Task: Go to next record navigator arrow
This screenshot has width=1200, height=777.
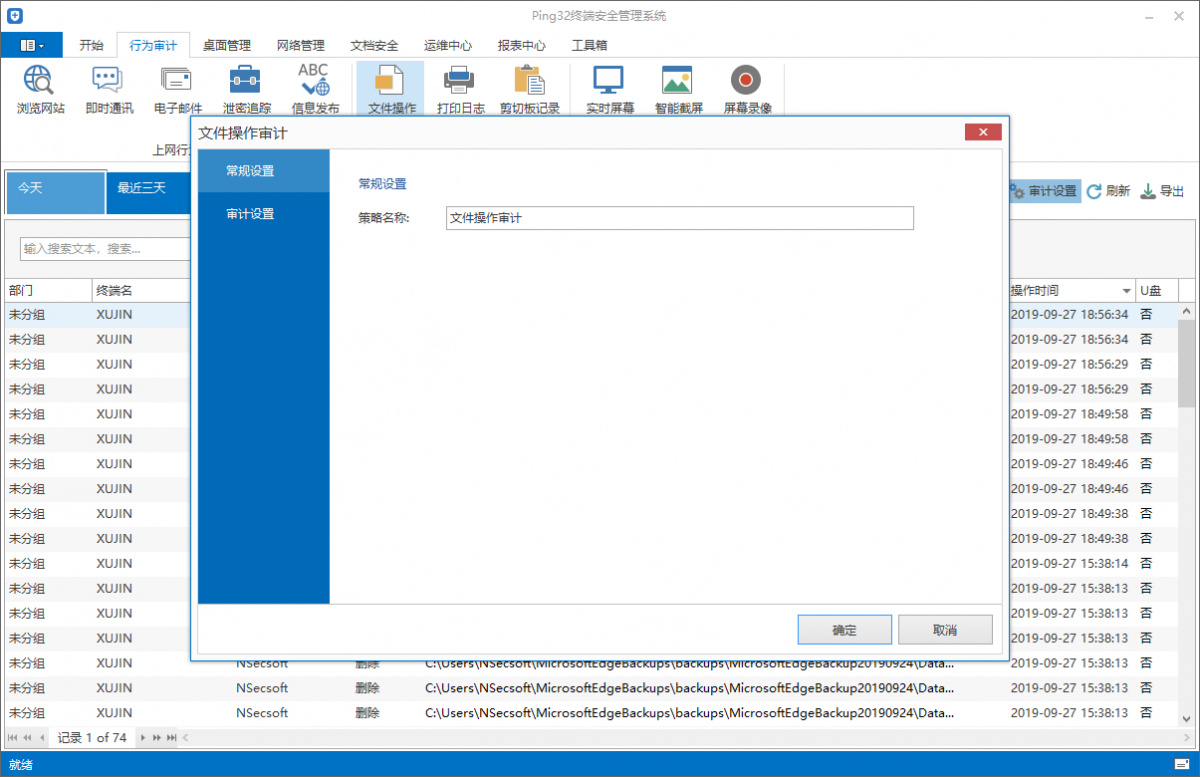Action: (143, 738)
